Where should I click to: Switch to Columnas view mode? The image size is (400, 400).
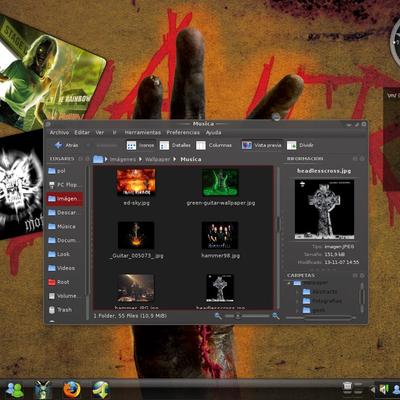pos(214,145)
